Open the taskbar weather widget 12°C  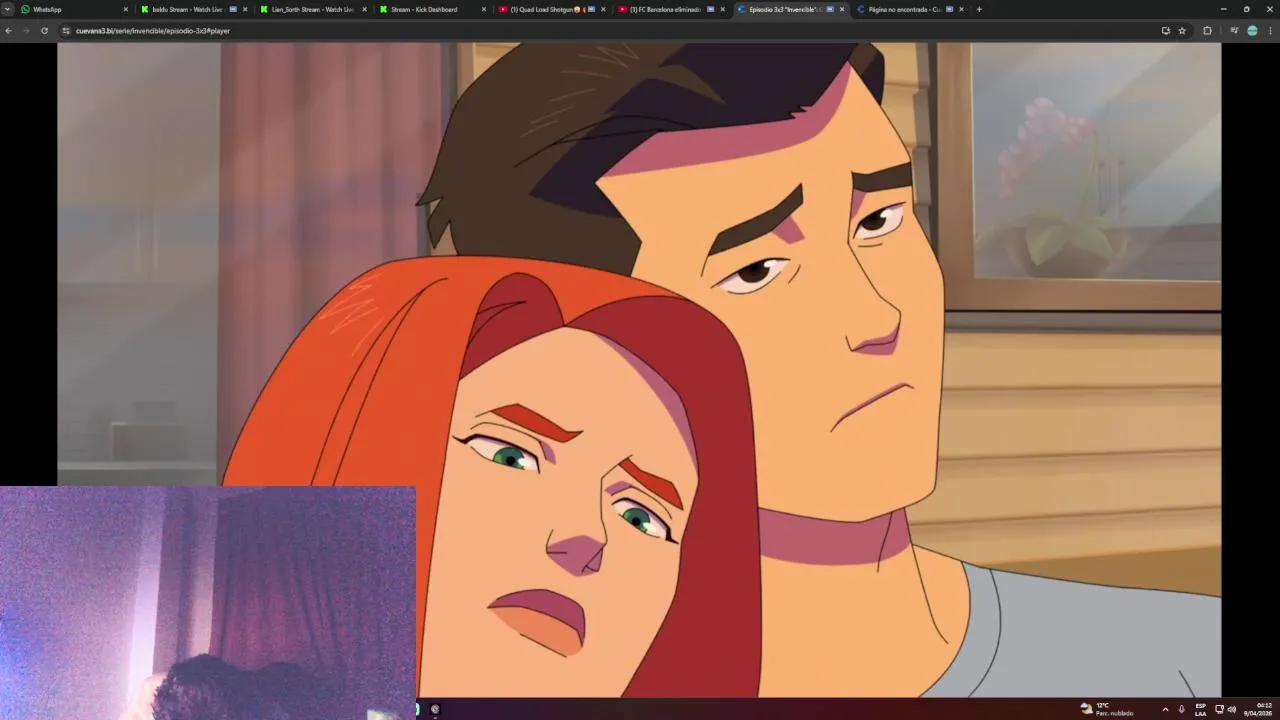click(x=1108, y=708)
